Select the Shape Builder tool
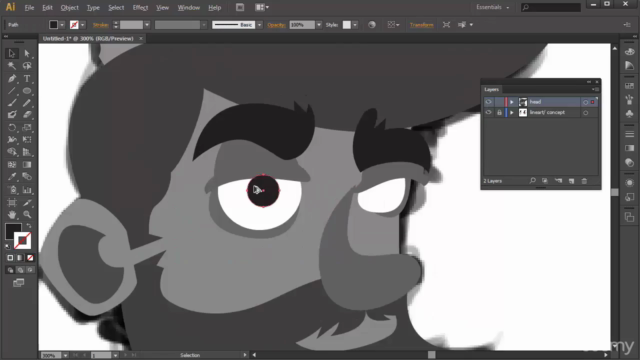 pyautogui.click(x=11, y=152)
